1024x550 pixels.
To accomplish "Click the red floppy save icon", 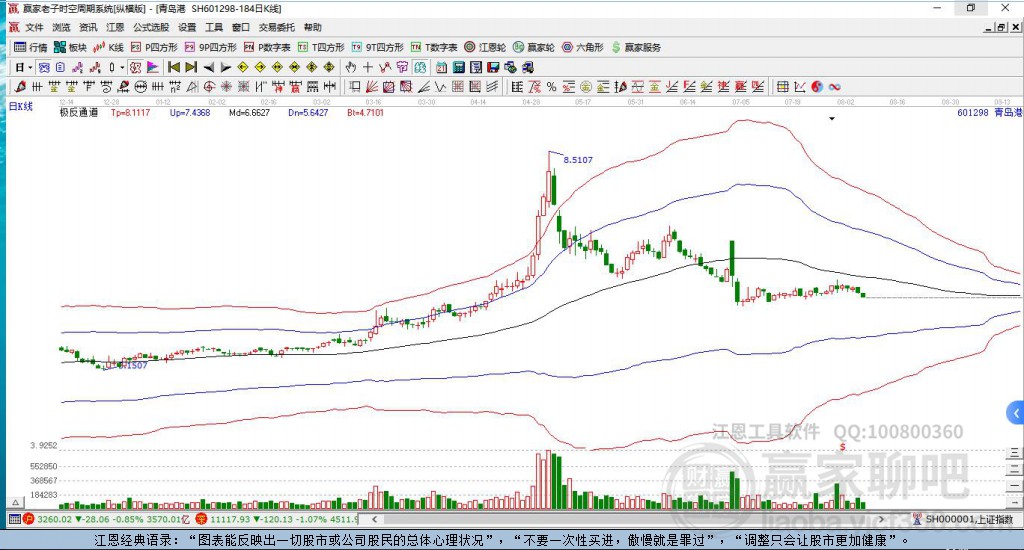I will click(493, 67).
